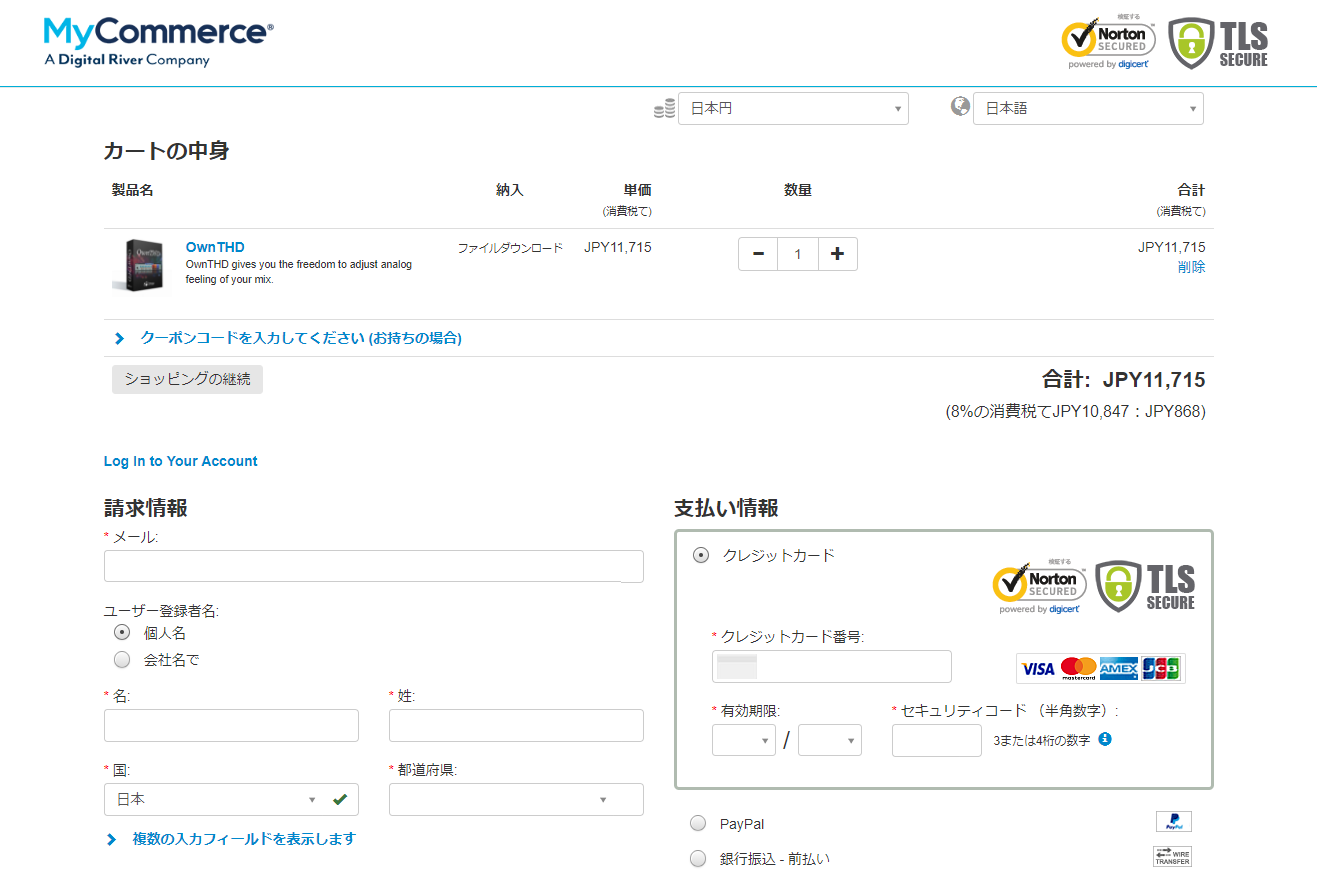This screenshot has height=874, width=1317.
Task: Click the クレジットカード番号 input field
Action: [832, 667]
